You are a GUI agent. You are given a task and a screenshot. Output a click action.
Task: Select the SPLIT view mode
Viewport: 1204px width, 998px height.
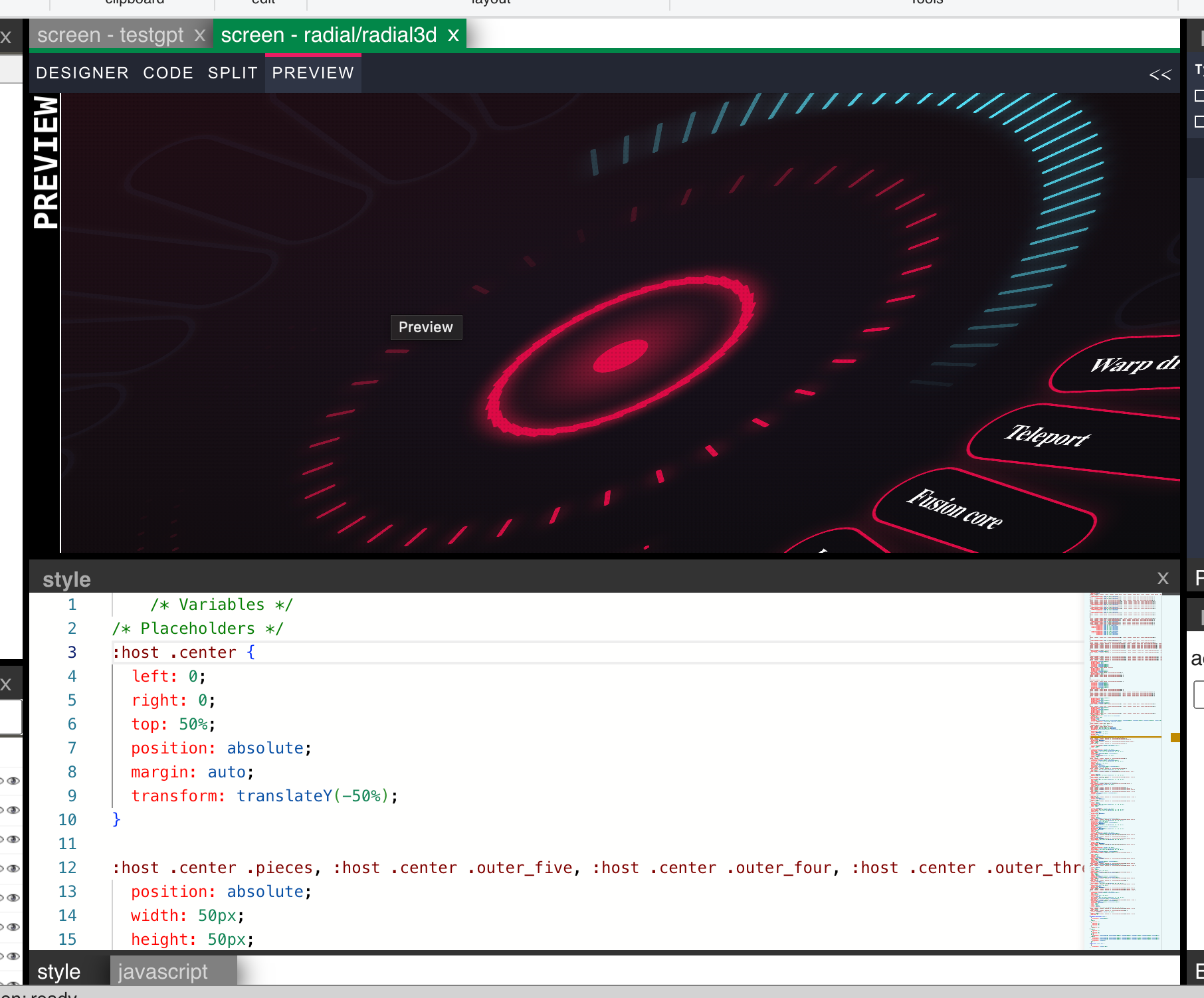pyautogui.click(x=233, y=73)
